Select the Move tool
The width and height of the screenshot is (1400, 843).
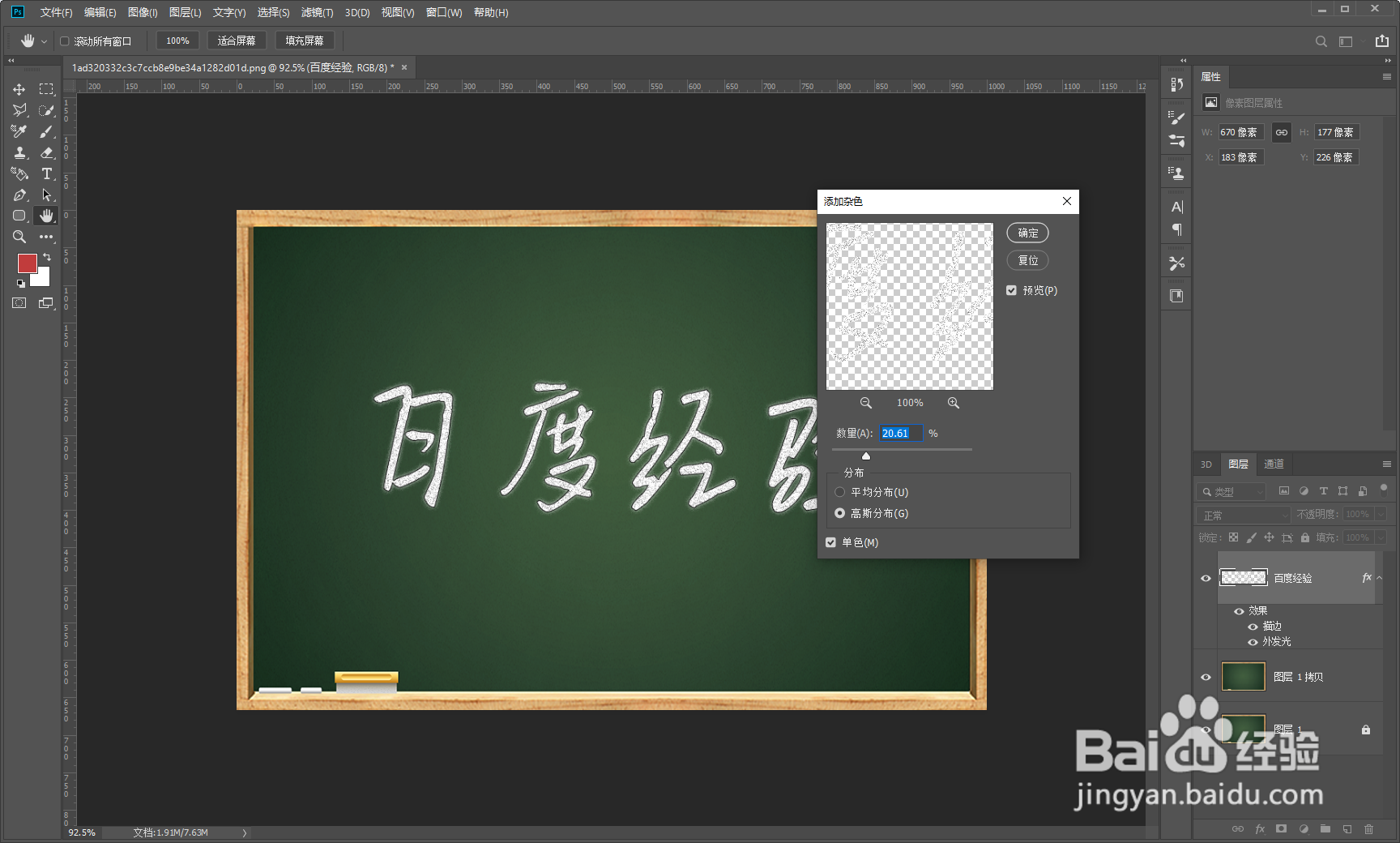click(19, 89)
